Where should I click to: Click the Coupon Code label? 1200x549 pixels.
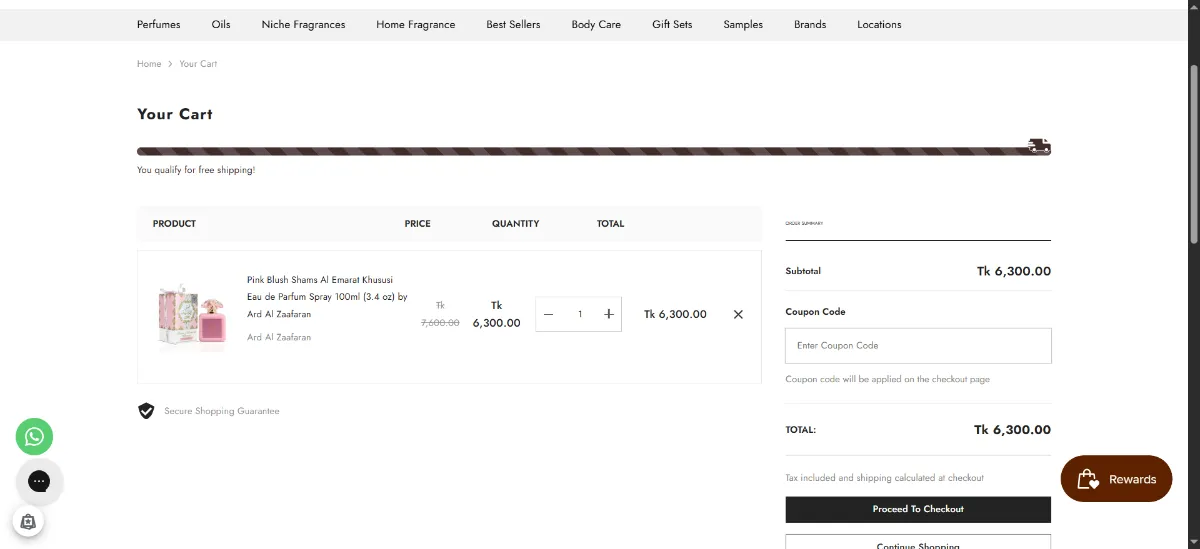coord(816,312)
